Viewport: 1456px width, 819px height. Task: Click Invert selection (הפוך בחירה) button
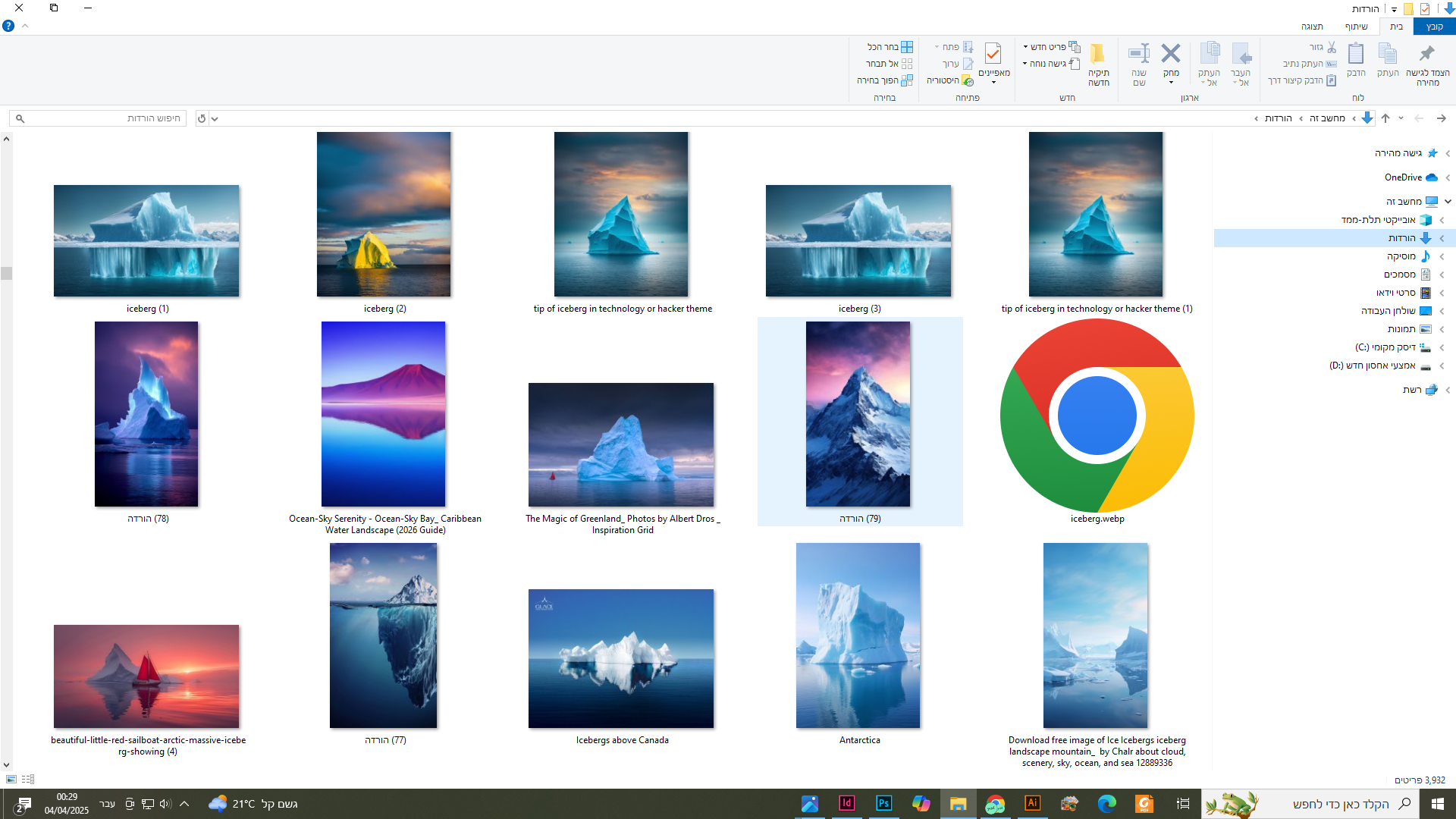[884, 80]
